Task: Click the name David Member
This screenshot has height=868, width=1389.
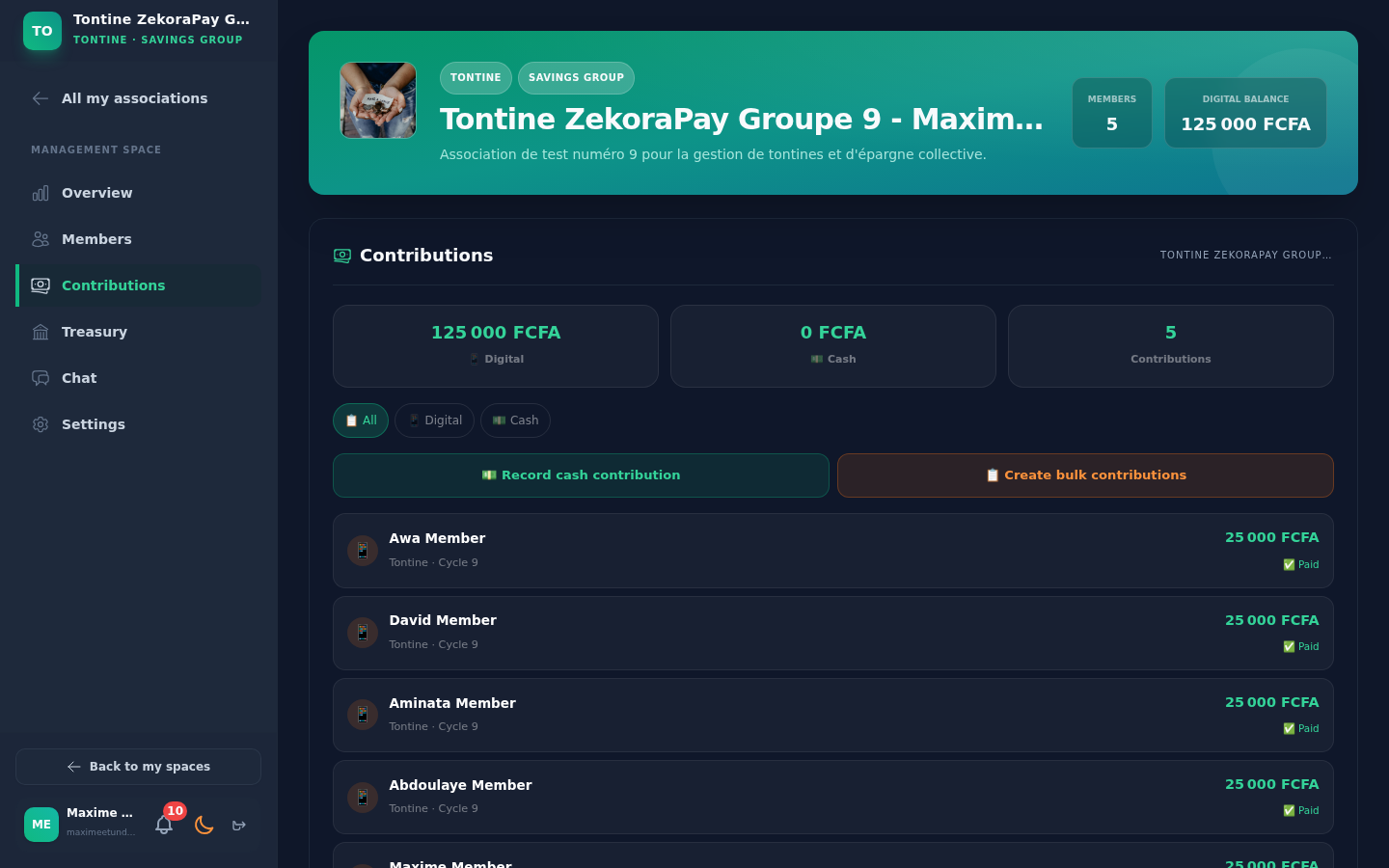Action: [443, 620]
